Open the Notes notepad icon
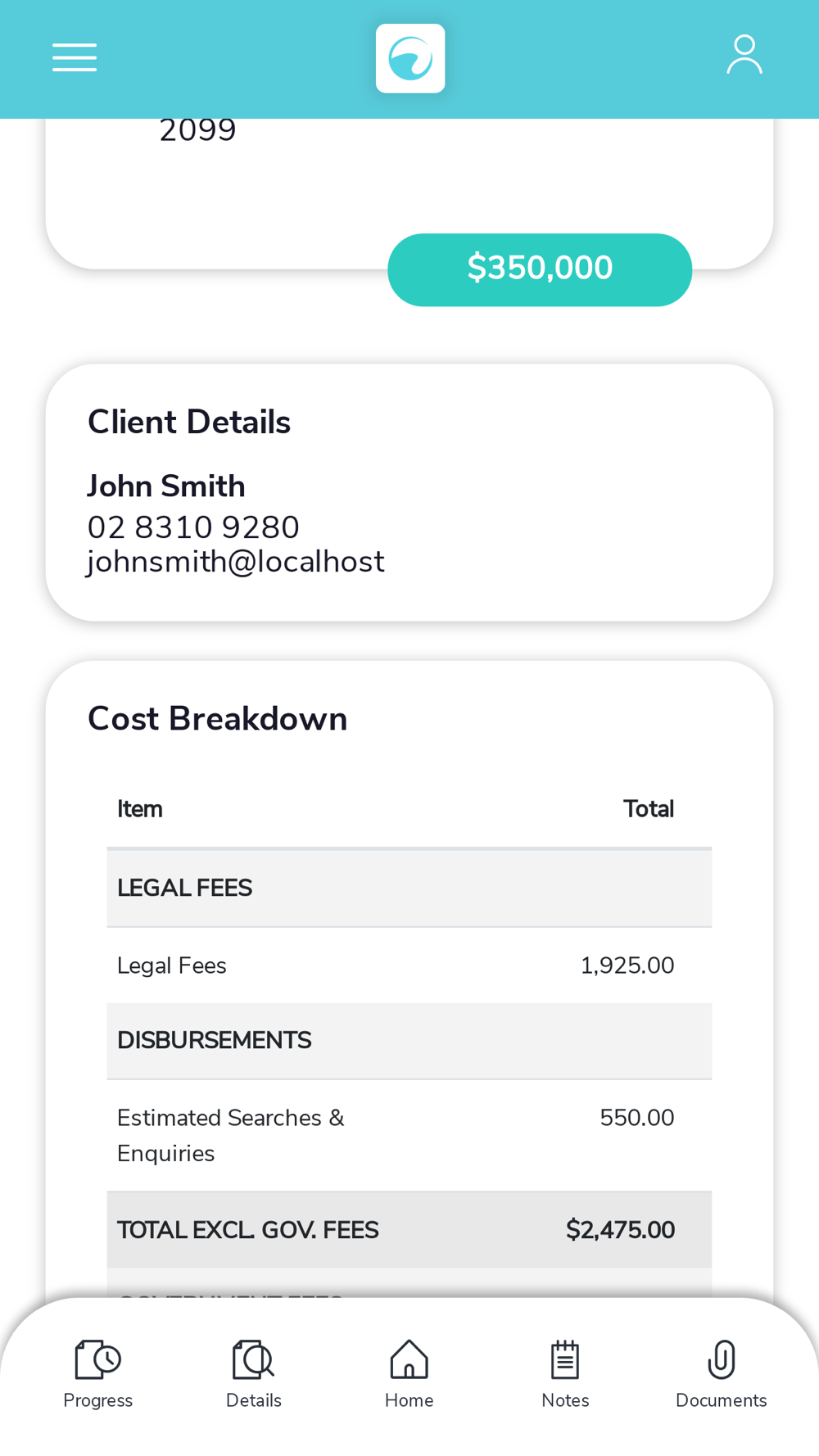Viewport: 819px width, 1456px height. coord(565,1360)
